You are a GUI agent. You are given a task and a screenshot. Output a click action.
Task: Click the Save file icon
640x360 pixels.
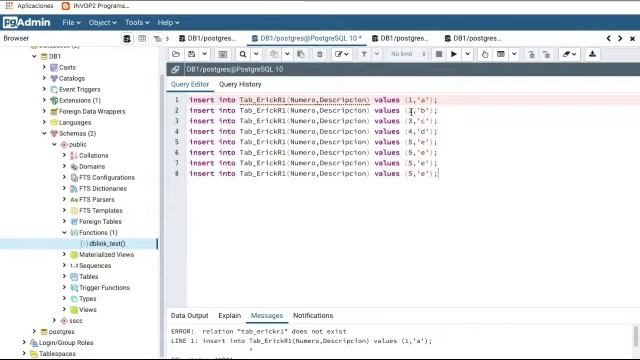[x=191, y=54]
